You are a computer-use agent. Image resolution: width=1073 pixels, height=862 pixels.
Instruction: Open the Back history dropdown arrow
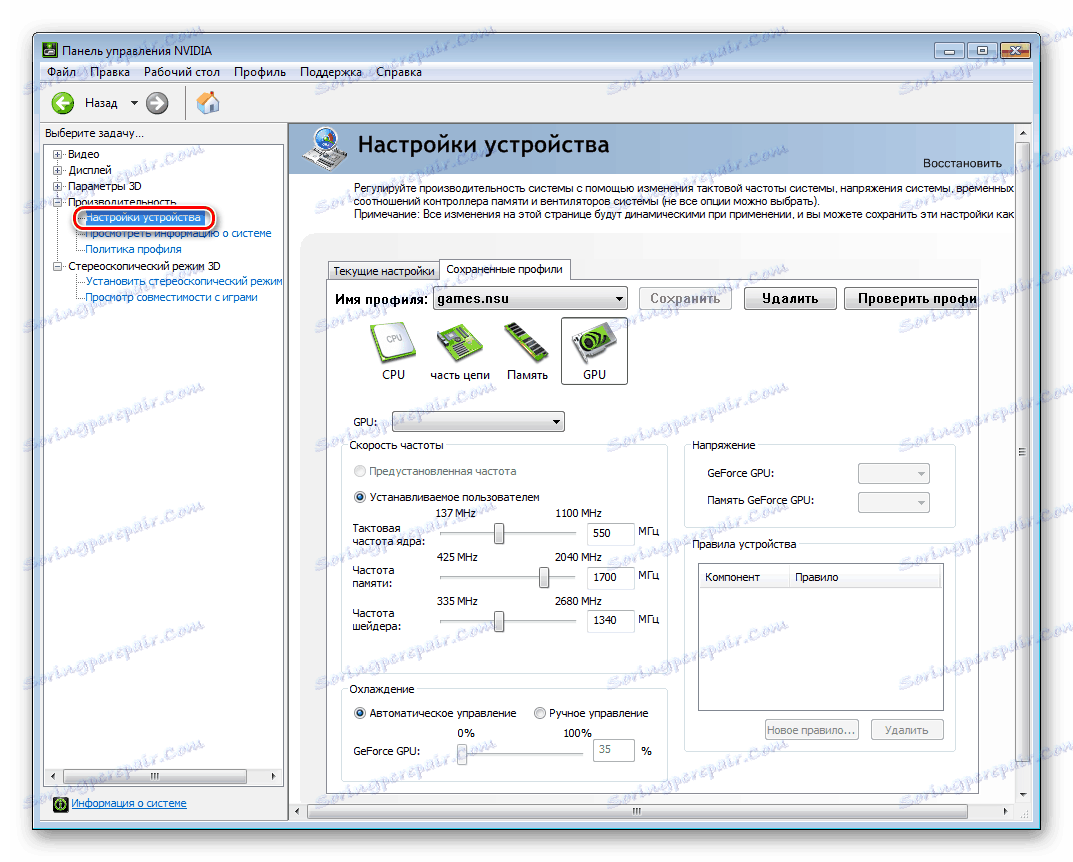pyautogui.click(x=134, y=103)
